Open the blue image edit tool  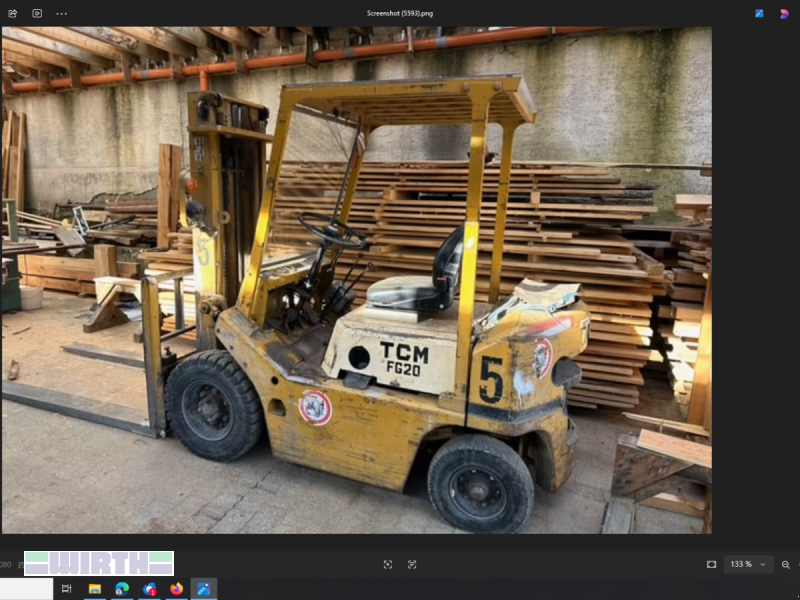759,13
